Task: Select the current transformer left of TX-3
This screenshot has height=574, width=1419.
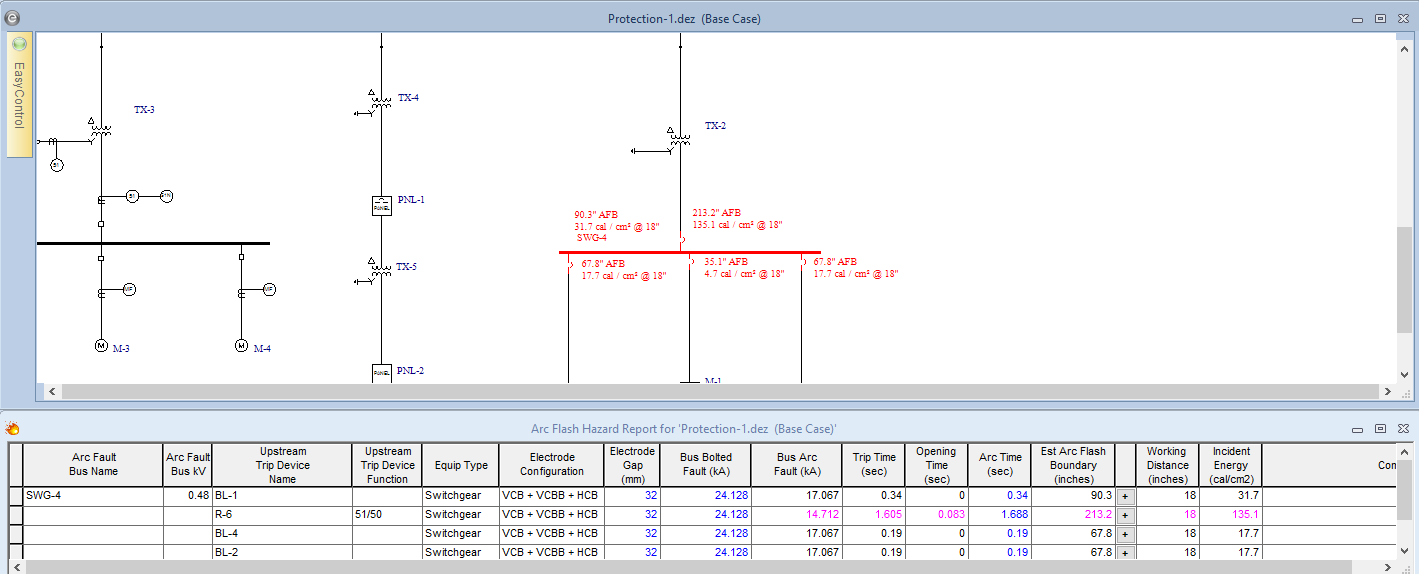Action: pos(53,142)
